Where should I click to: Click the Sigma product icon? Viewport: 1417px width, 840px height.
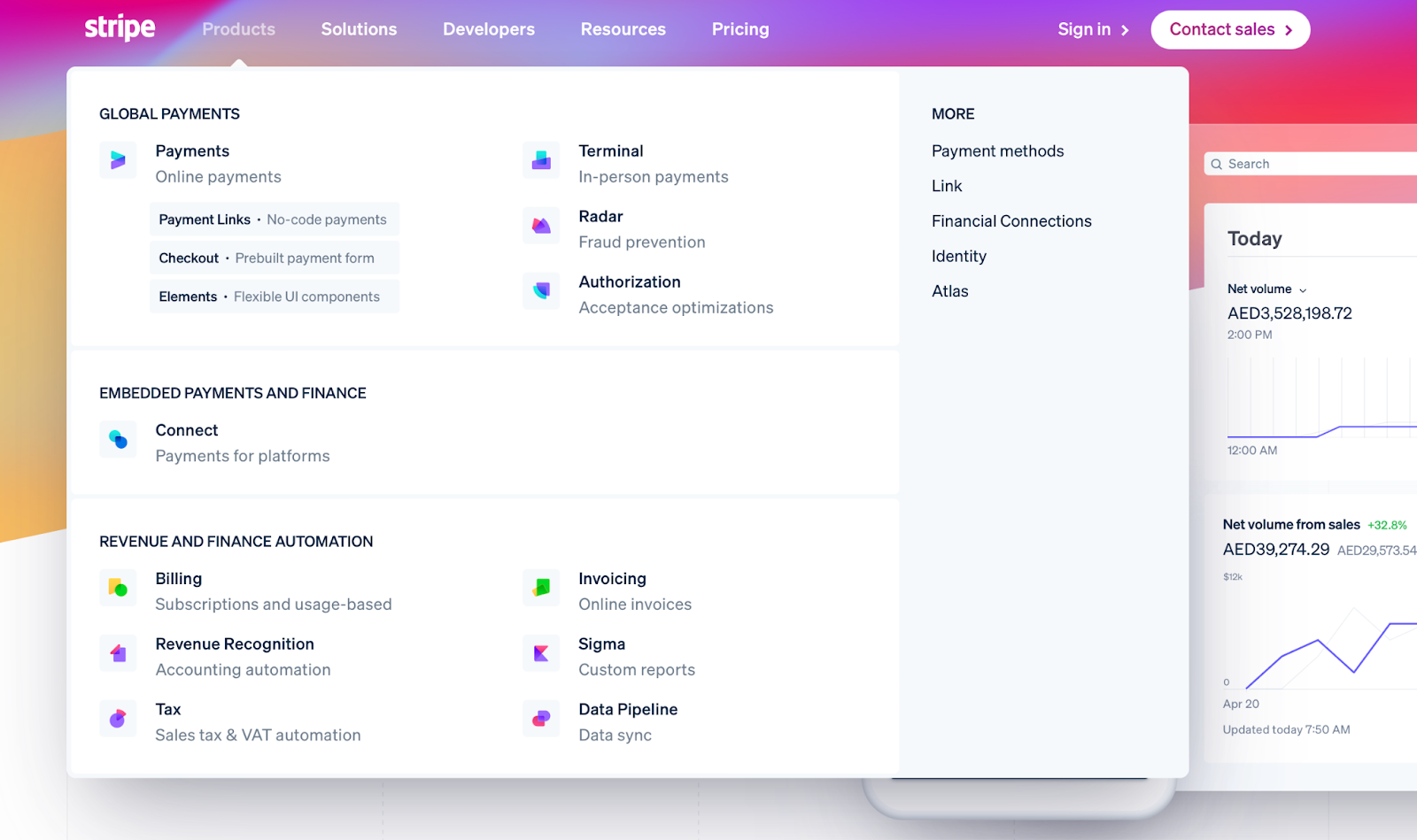click(x=541, y=653)
